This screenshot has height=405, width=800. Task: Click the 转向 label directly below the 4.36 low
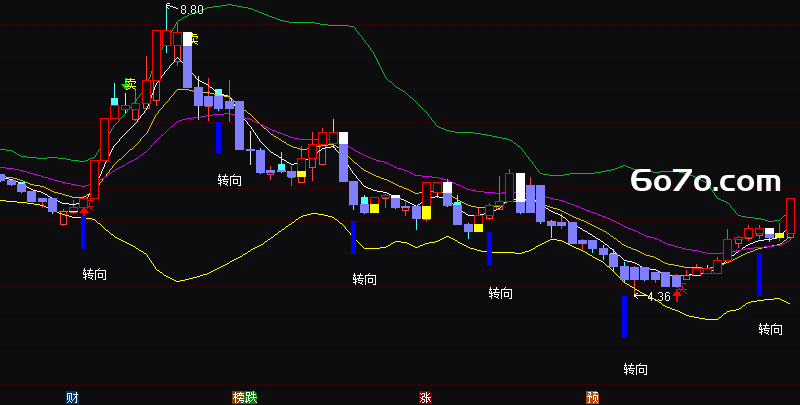[636, 369]
